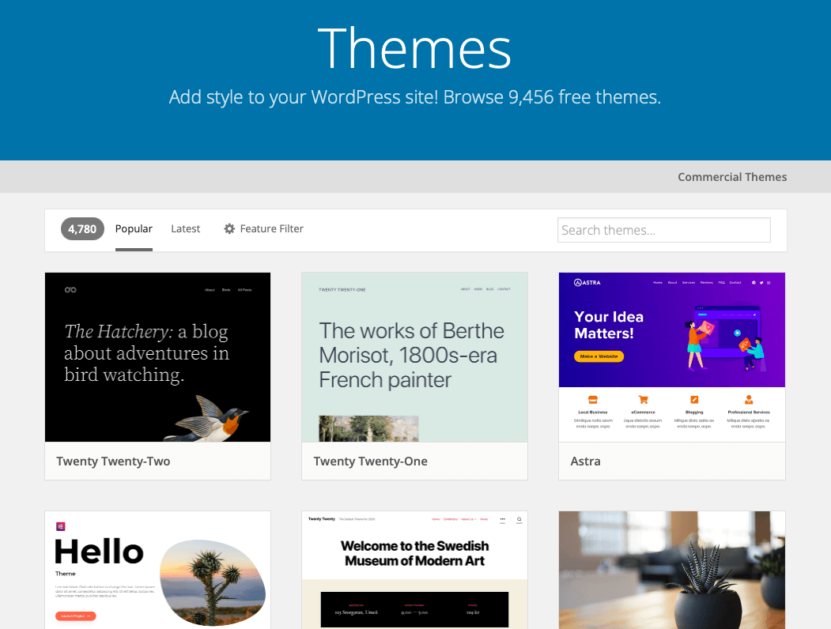Click the Astra logo in the preview
The image size is (831, 629).
(x=587, y=282)
